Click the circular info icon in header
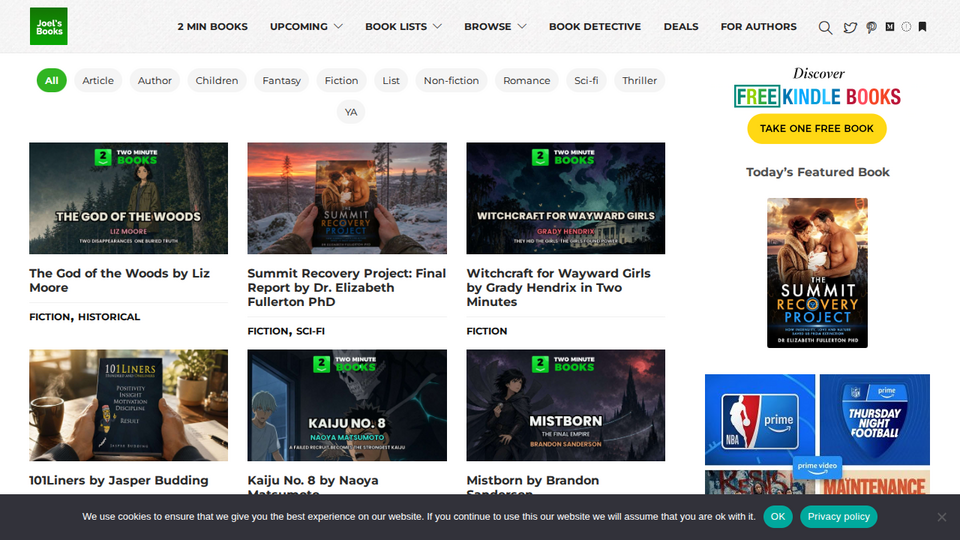 [x=906, y=26]
